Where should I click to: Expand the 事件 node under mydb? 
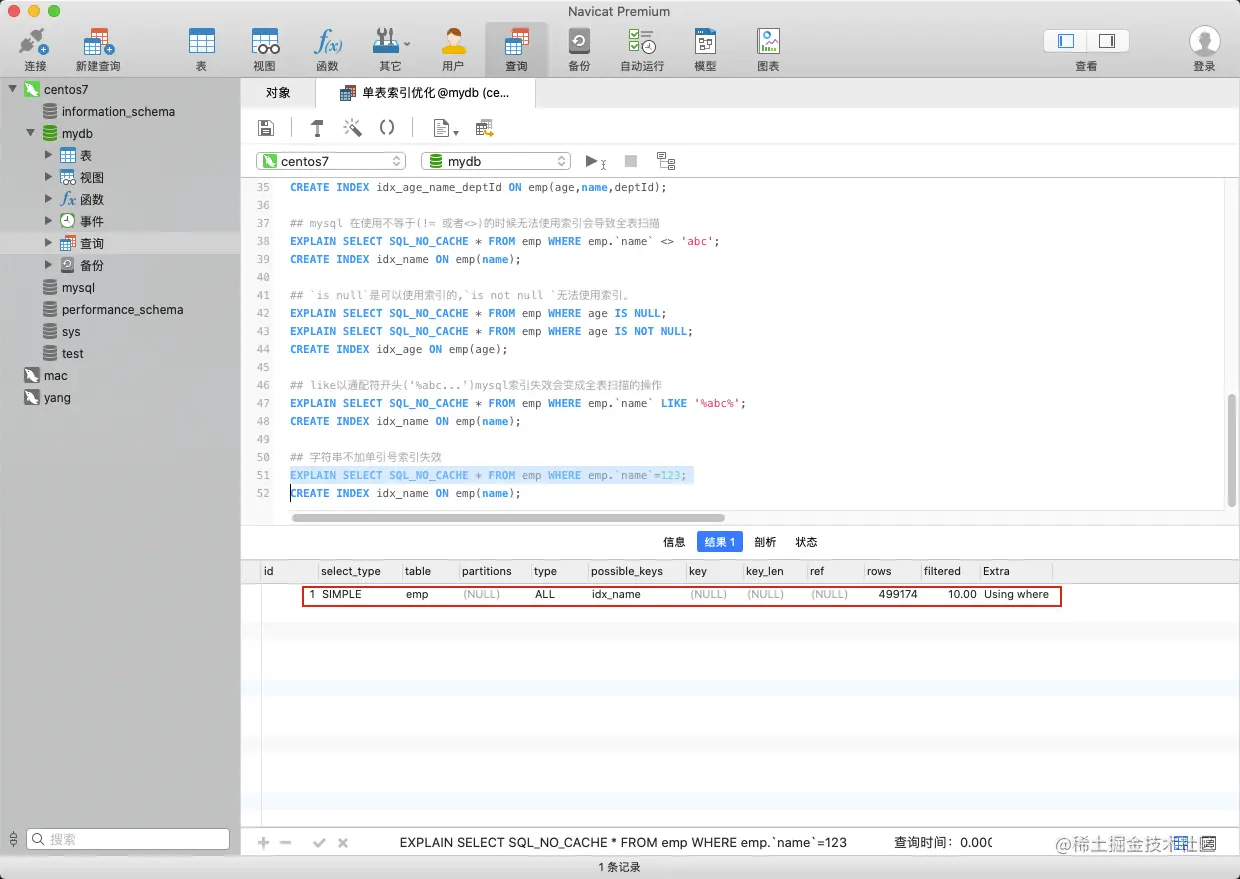(x=48, y=221)
